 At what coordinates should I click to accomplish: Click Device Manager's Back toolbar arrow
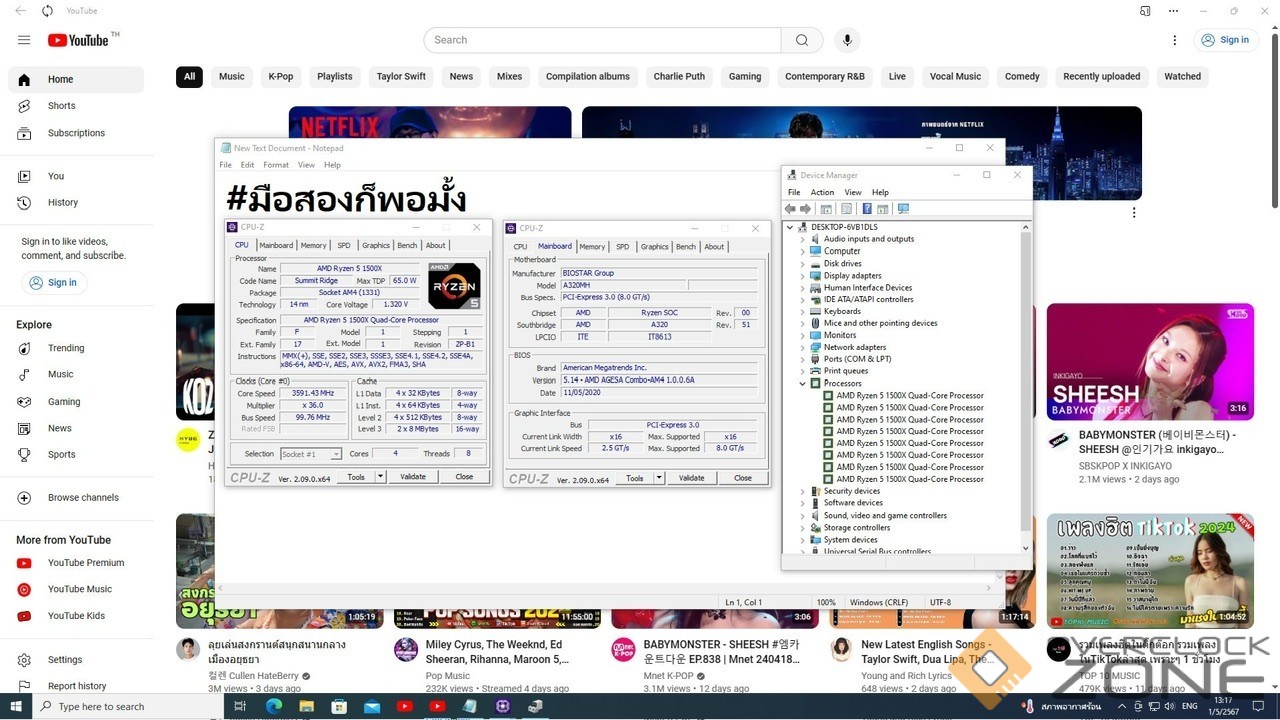[790, 209]
